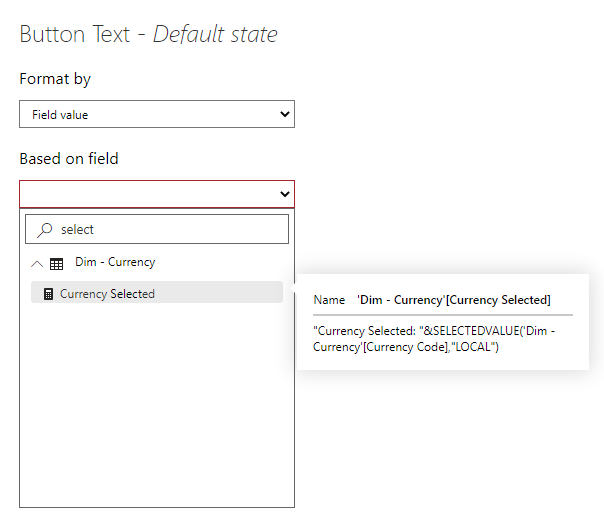The image size is (604, 526).
Task: Click the Based on field chevron arrow
Action: (285, 194)
